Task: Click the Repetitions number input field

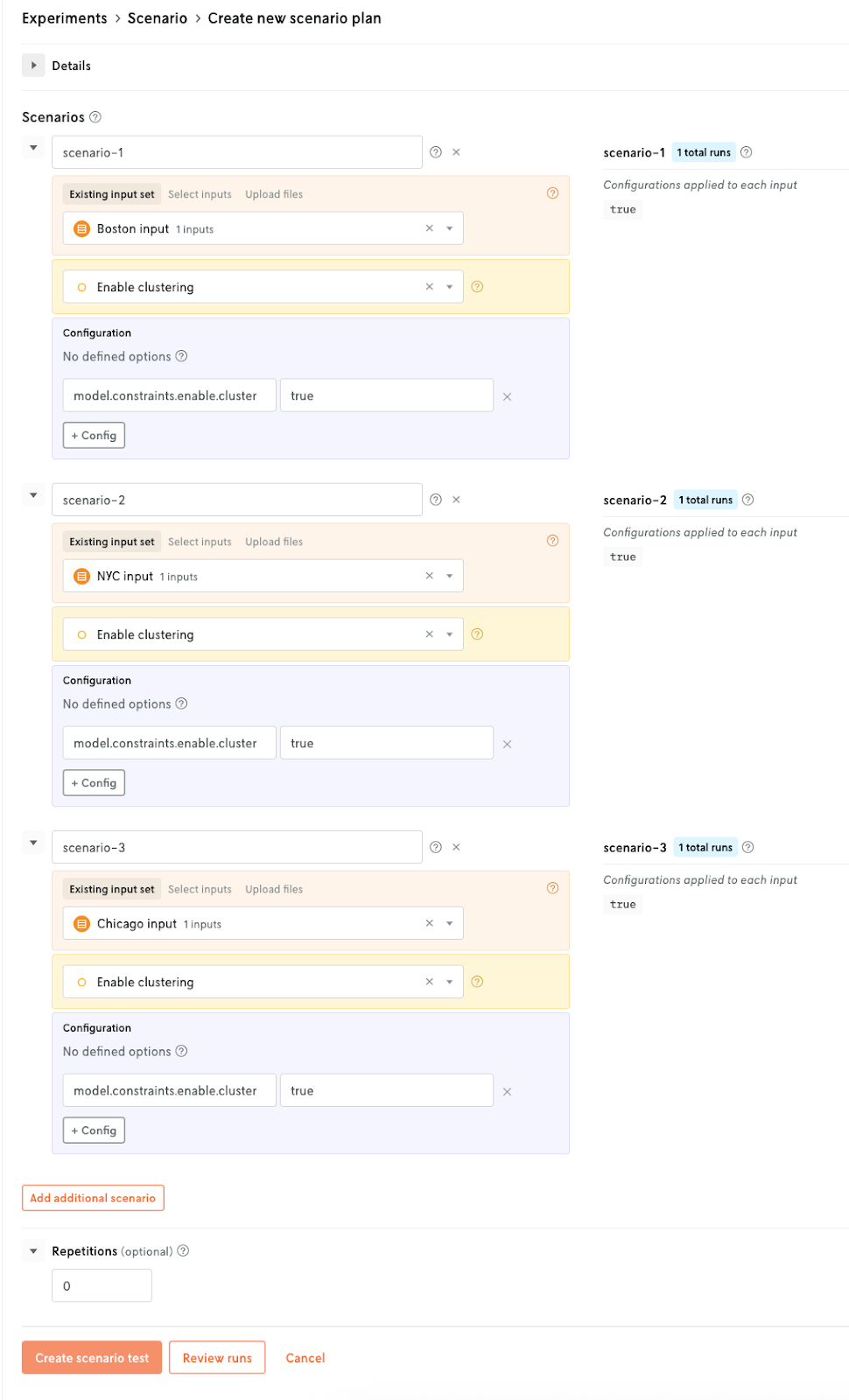Action: coord(102,1286)
